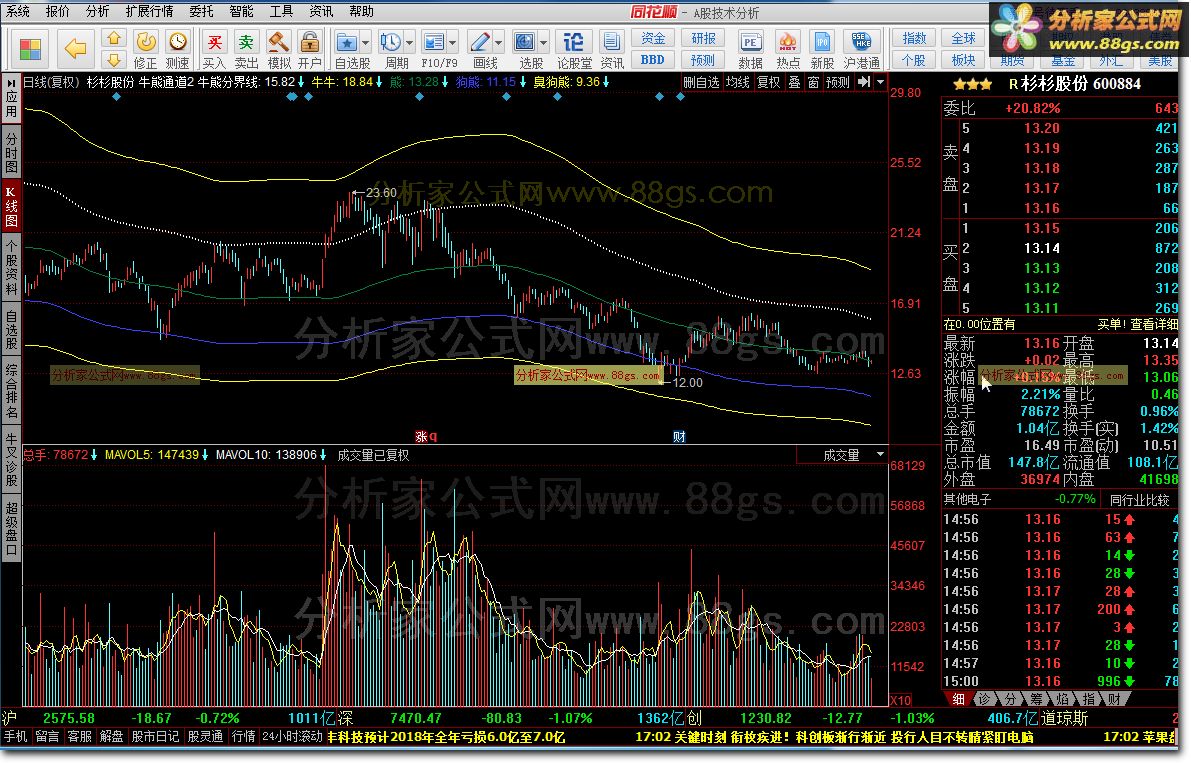Click the 研报 button
1191x763 pixels.
click(x=703, y=39)
